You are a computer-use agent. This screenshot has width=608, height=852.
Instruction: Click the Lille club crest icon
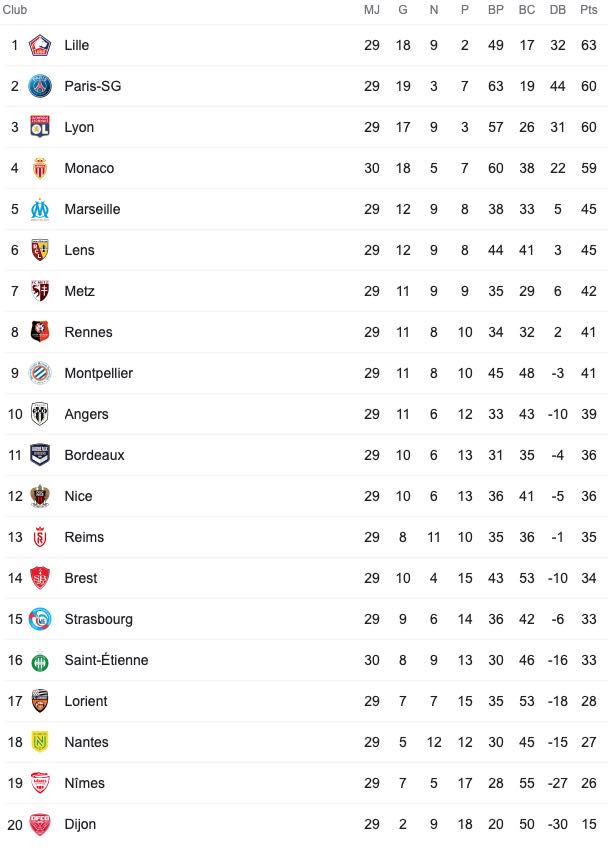[x=40, y=45]
